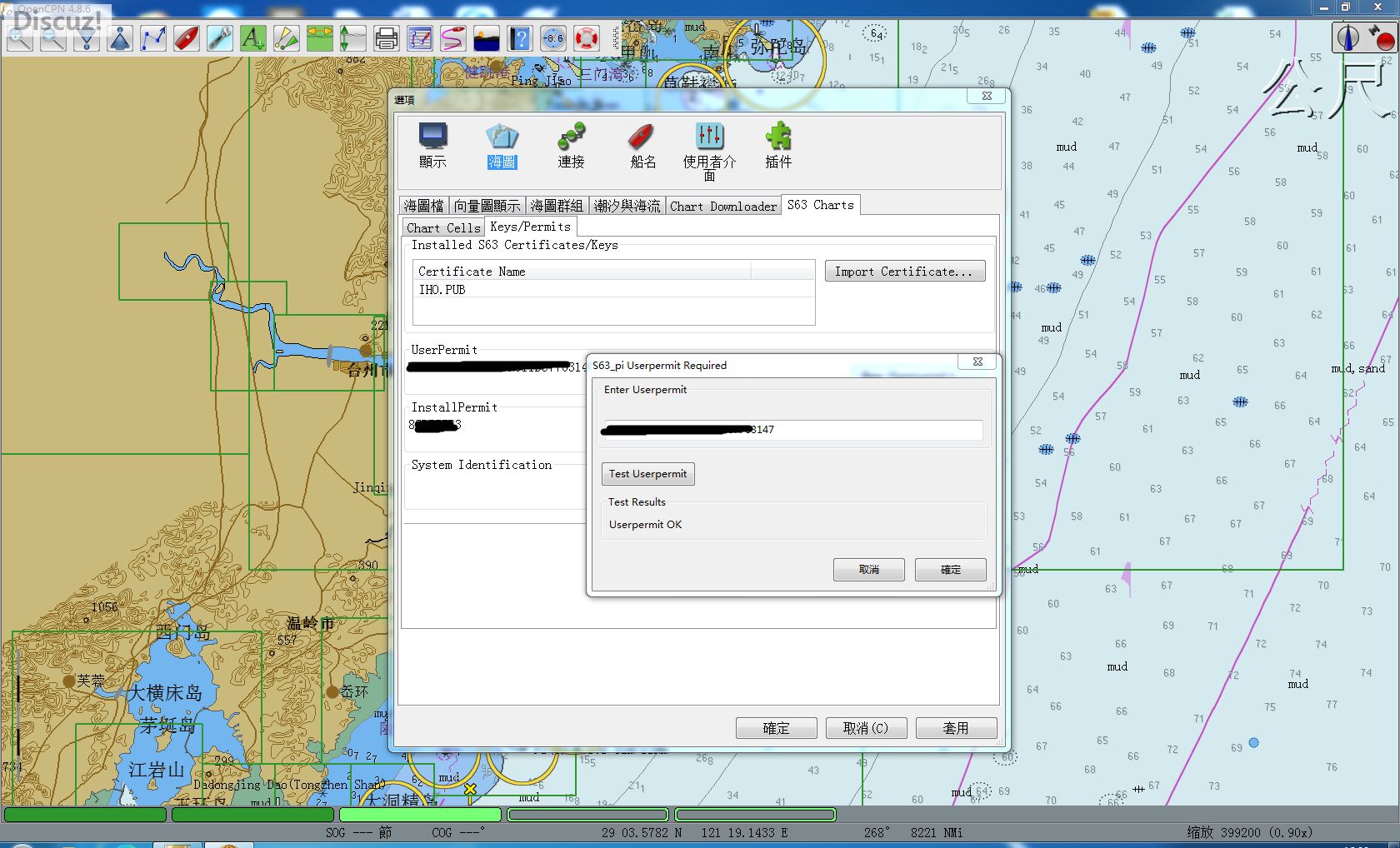Click the Import Certificate... button

pyautogui.click(x=904, y=272)
